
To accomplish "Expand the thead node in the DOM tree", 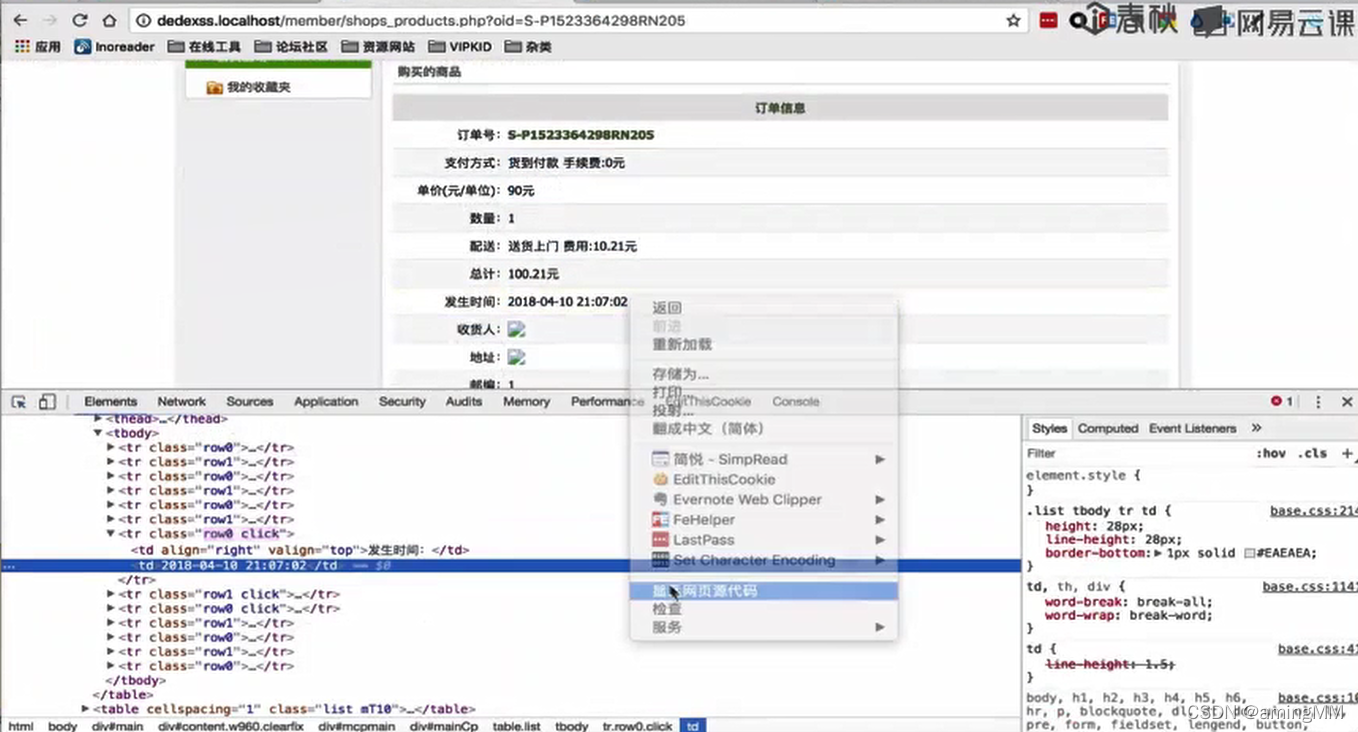I will [x=98, y=419].
